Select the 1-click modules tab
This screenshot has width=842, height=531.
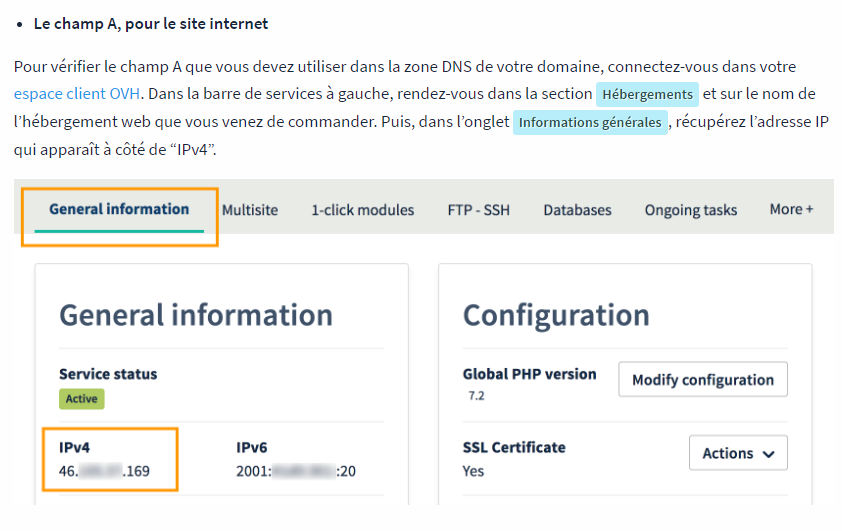tap(362, 210)
